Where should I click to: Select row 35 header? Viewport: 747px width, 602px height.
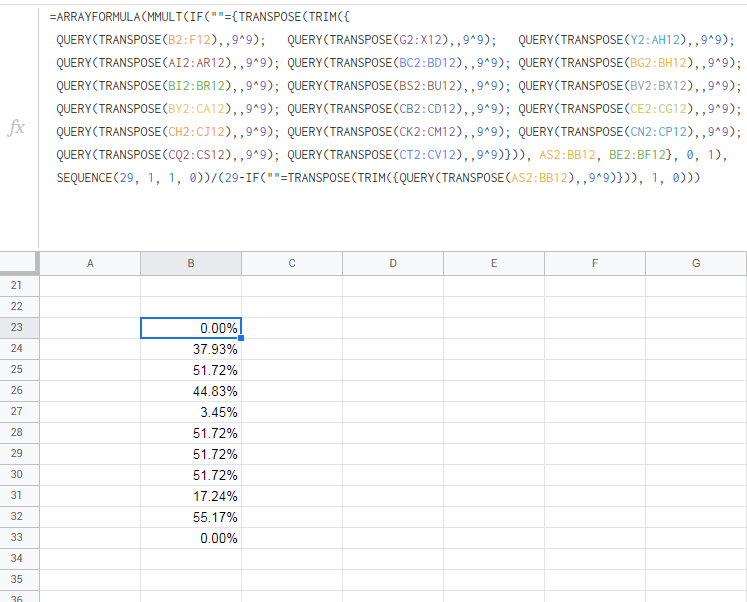pos(19,579)
